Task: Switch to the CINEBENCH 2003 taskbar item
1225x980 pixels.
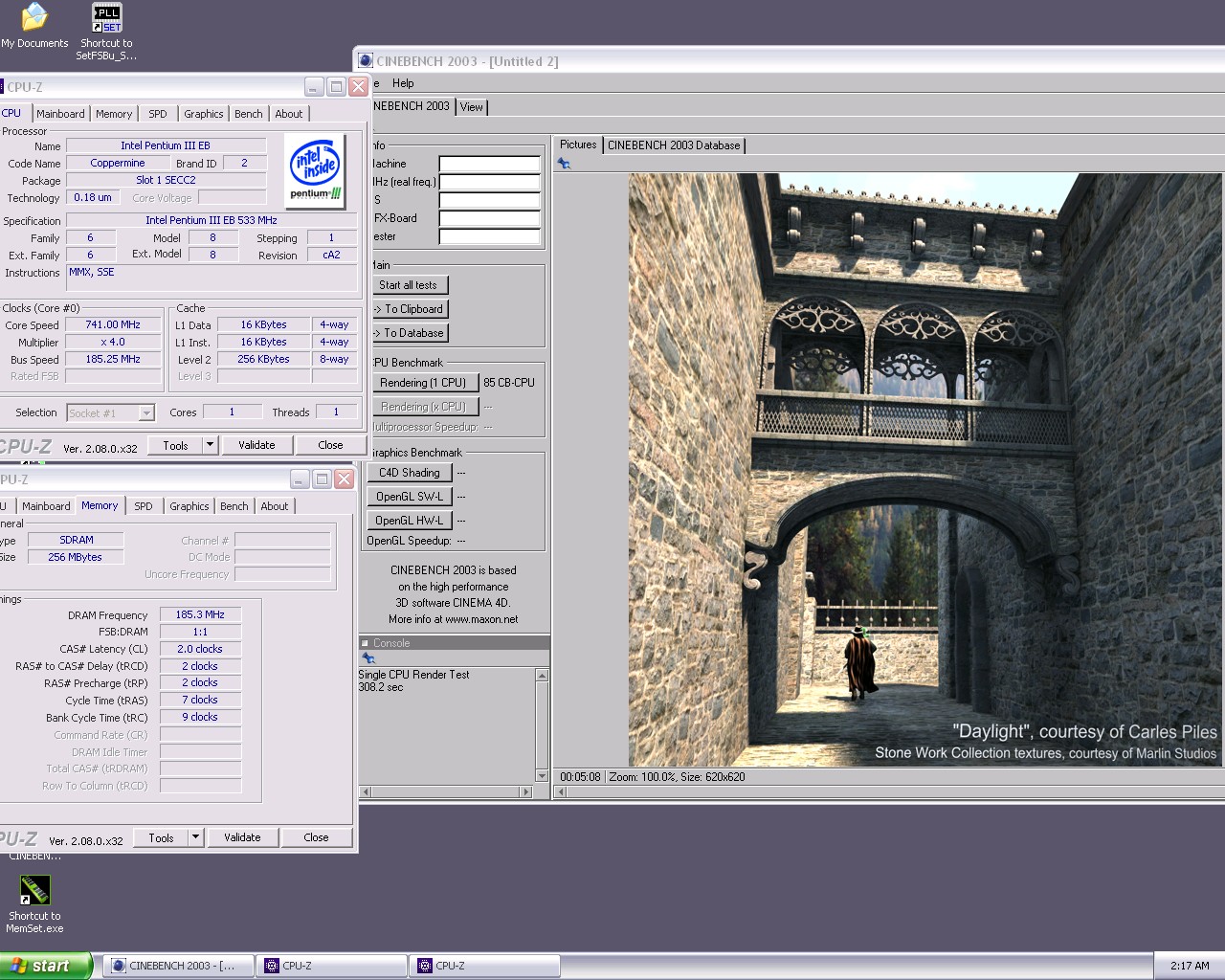Action: 178,966
